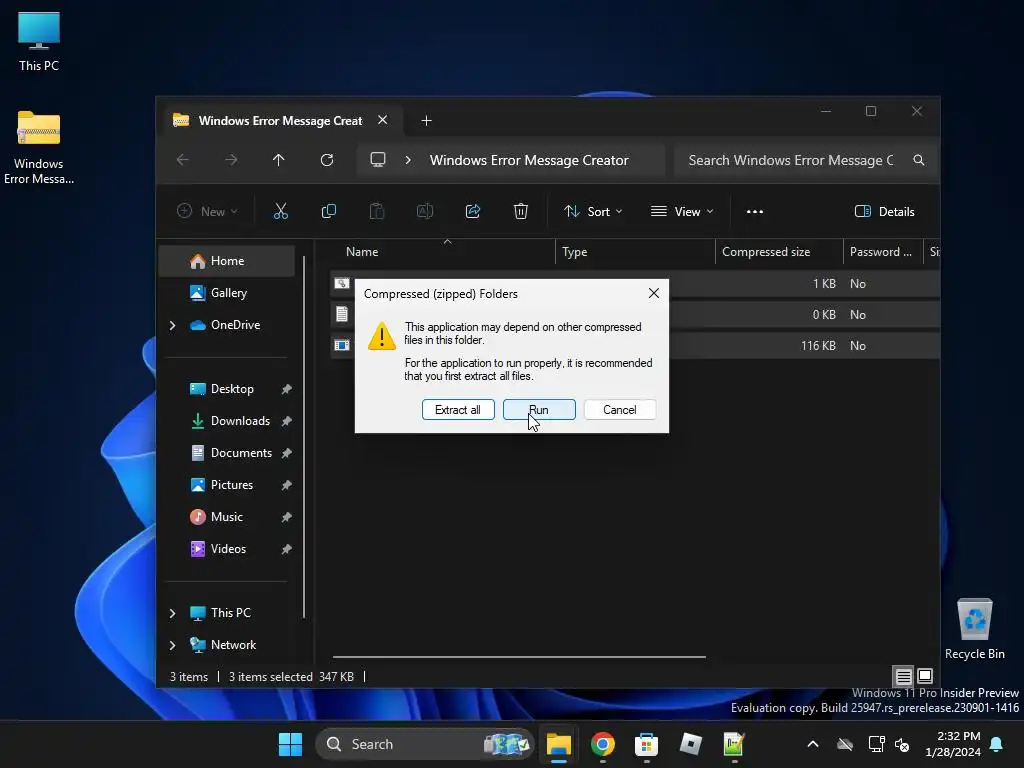Click the 1 KB file size cell
Screen dimensions: 1024x768
coord(824,283)
